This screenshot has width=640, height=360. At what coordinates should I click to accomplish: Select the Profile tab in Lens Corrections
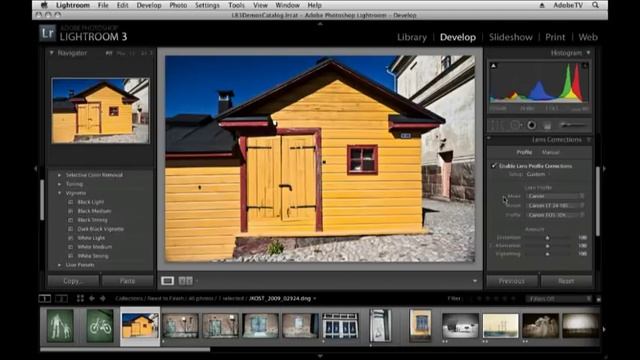[524, 152]
